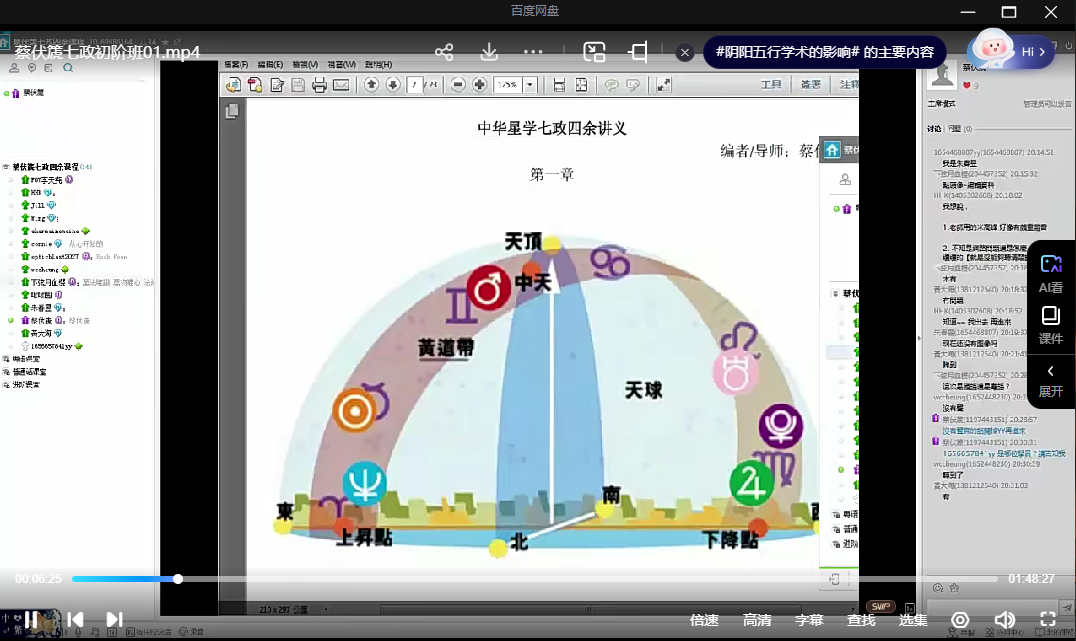This screenshot has width=1076, height=641.
Task: Open the zoom percentage dropdown arrow
Action: coord(530,85)
